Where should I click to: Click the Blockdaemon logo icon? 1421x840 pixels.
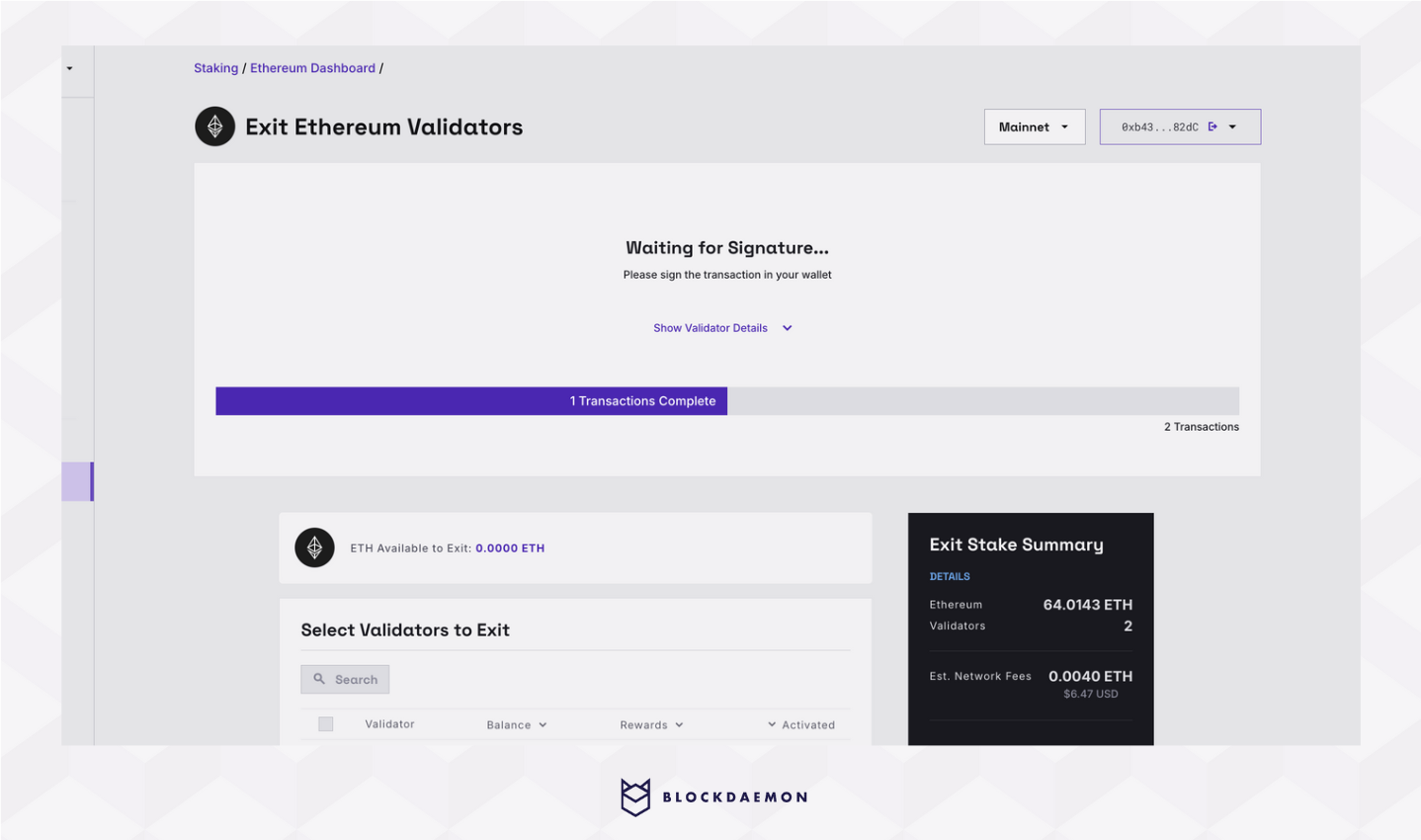635,797
